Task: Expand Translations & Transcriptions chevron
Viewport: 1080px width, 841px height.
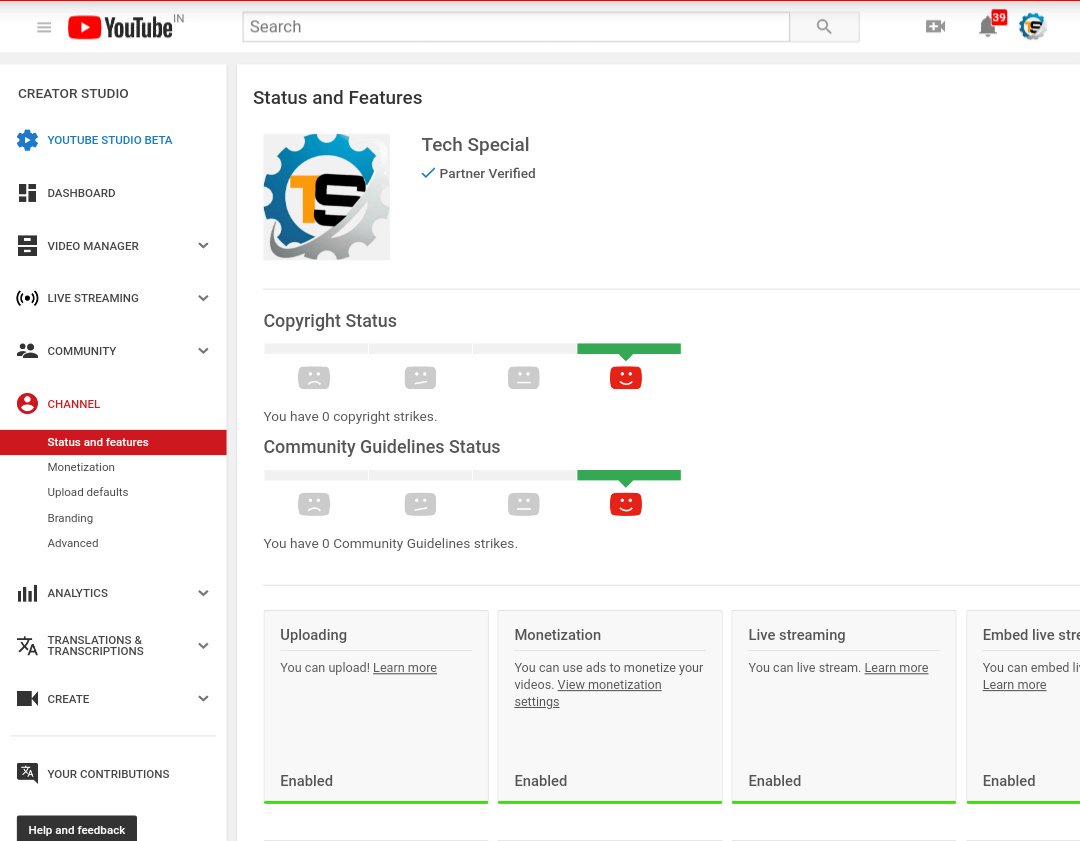Action: [203, 645]
